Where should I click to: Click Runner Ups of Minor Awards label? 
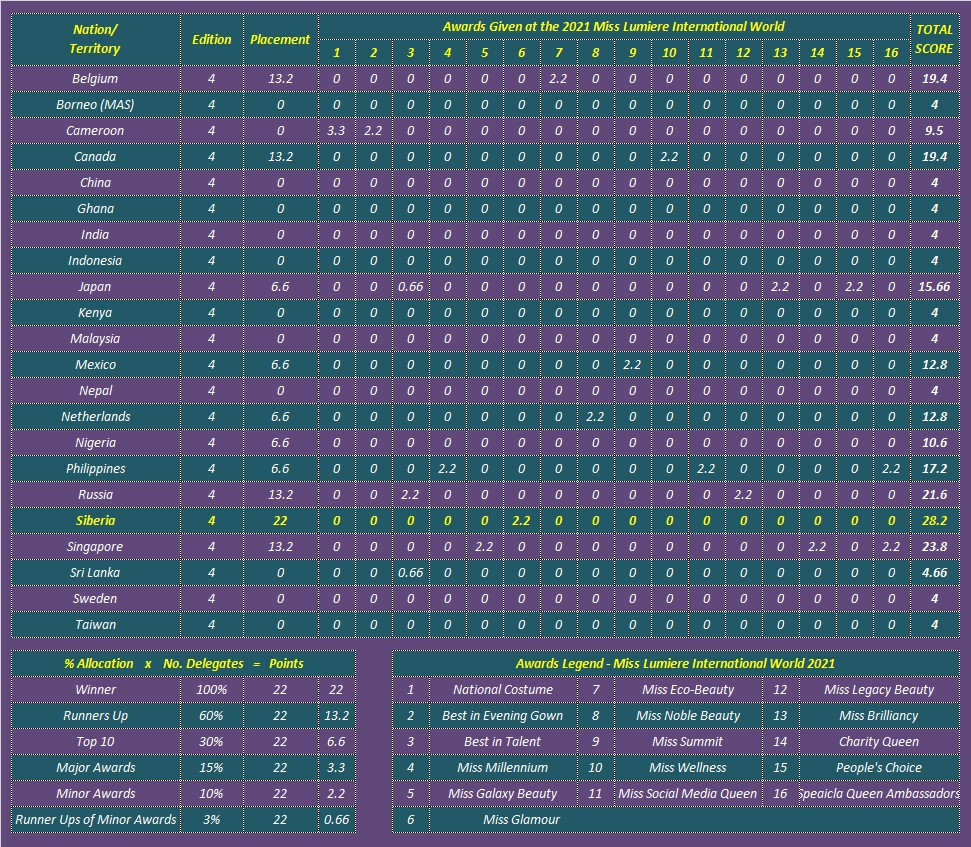[x=95, y=820]
